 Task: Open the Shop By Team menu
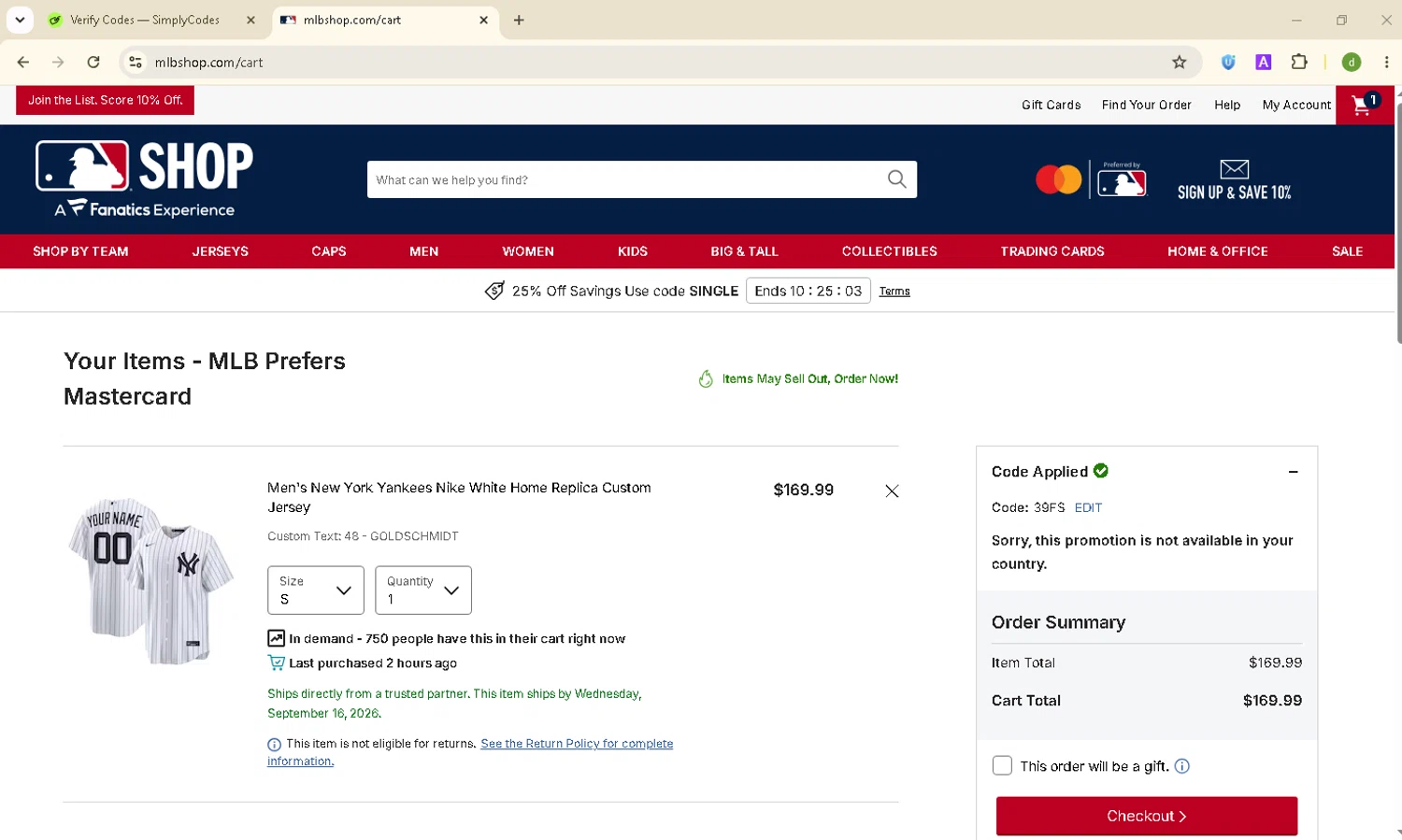(80, 251)
